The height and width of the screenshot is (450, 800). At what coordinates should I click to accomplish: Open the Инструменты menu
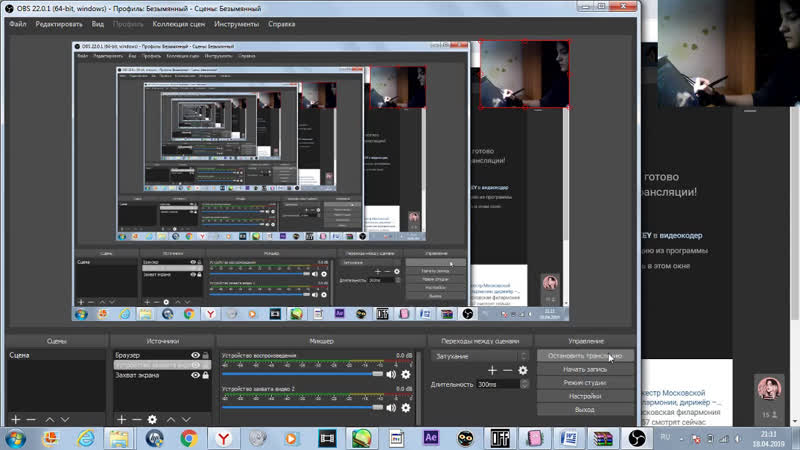click(236, 24)
